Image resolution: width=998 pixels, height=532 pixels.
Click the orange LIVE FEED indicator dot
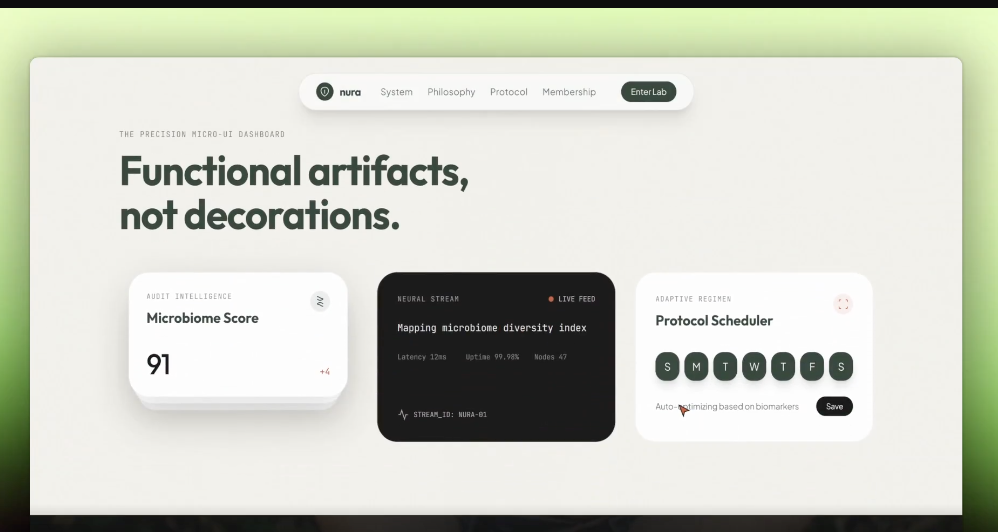coord(551,299)
